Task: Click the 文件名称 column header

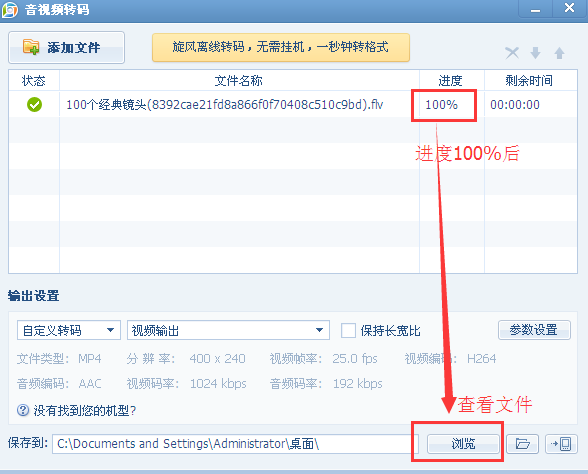Action: [x=239, y=80]
